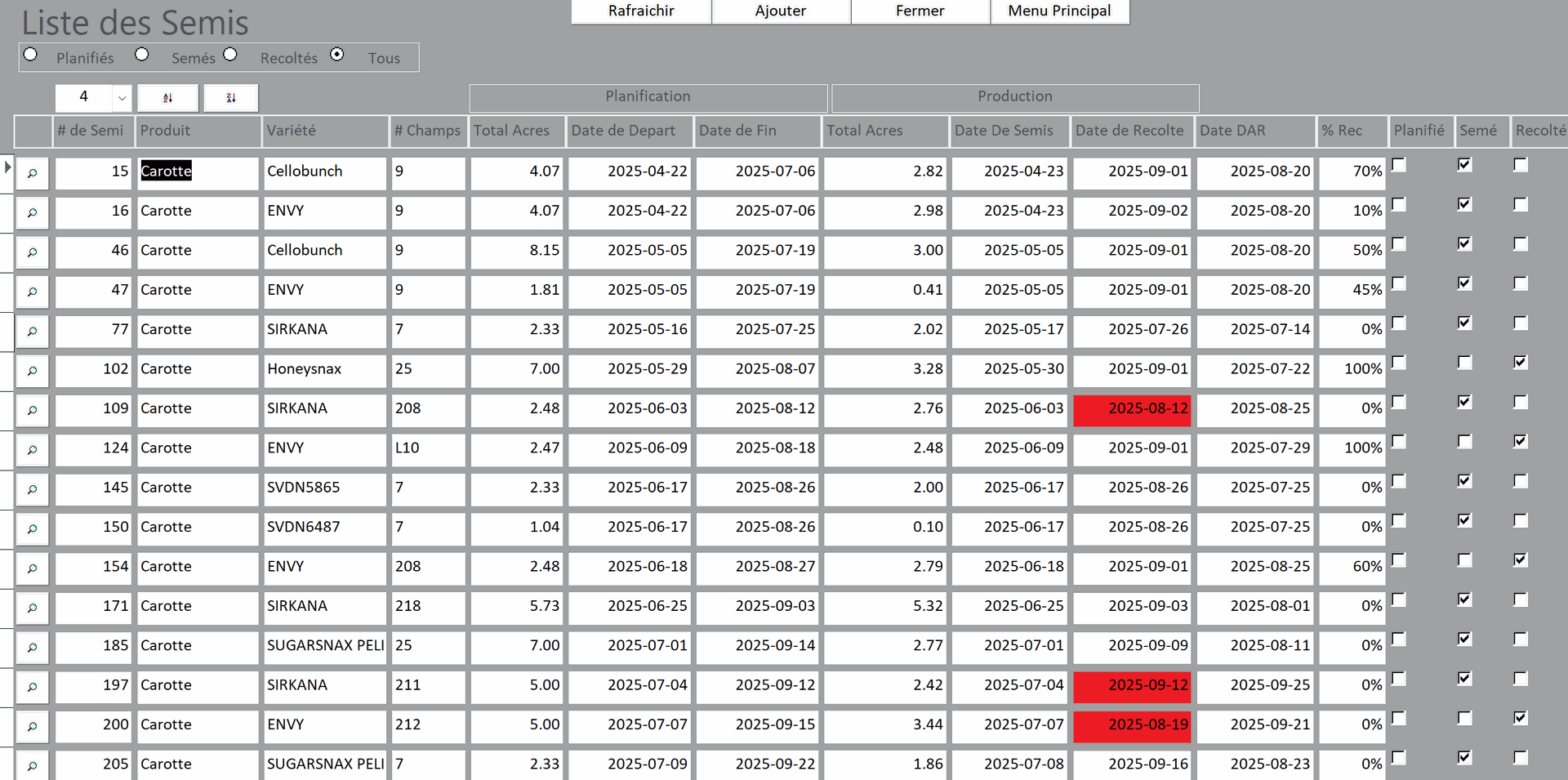
Task: Click the Ajouter button
Action: click(780, 11)
